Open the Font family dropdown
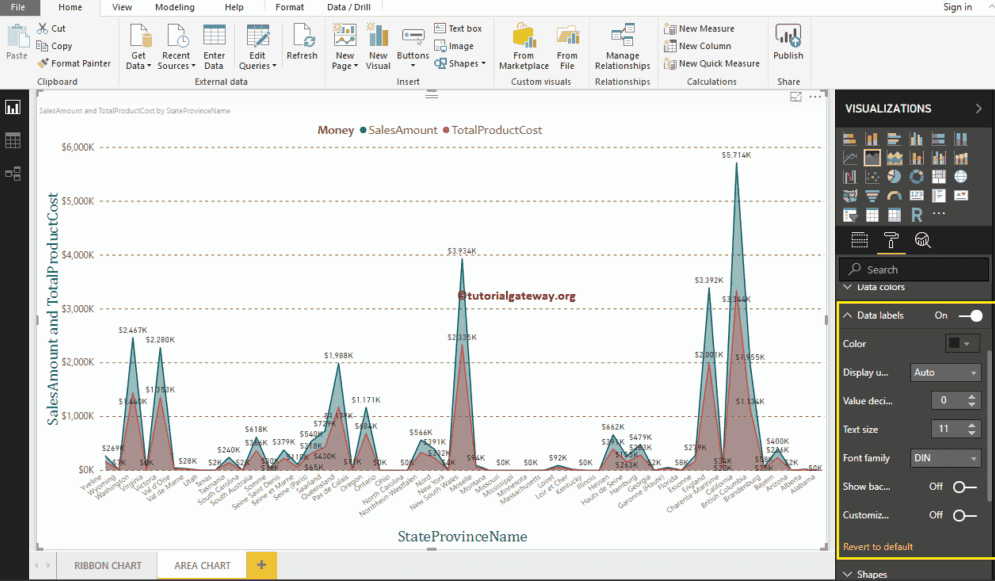The image size is (995, 581). pos(944,457)
